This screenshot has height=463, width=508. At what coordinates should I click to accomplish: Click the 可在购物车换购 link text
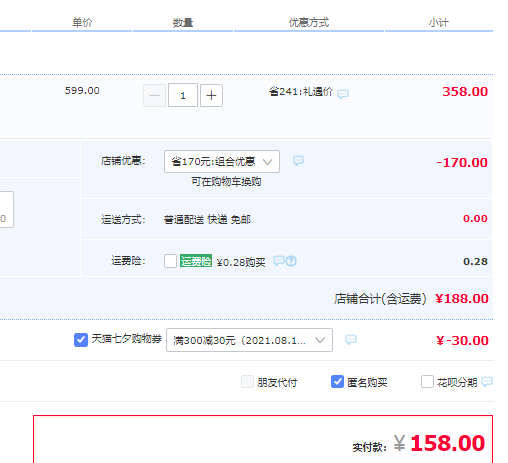point(226,182)
